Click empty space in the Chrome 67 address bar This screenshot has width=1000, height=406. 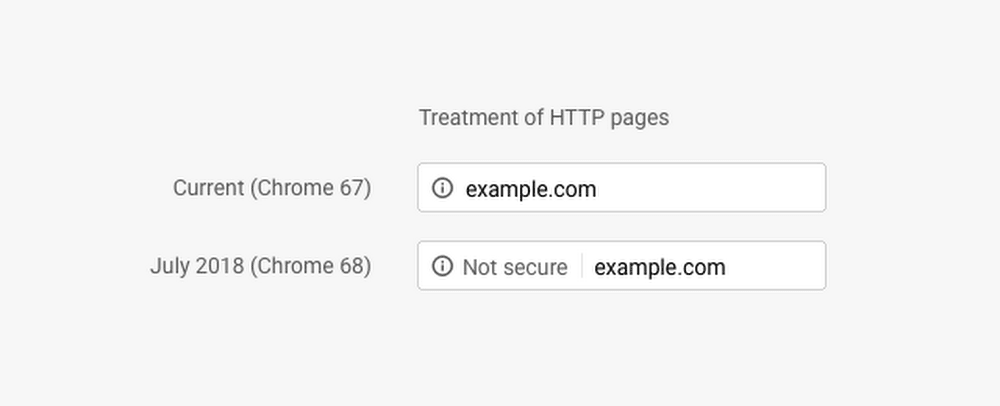coord(720,188)
